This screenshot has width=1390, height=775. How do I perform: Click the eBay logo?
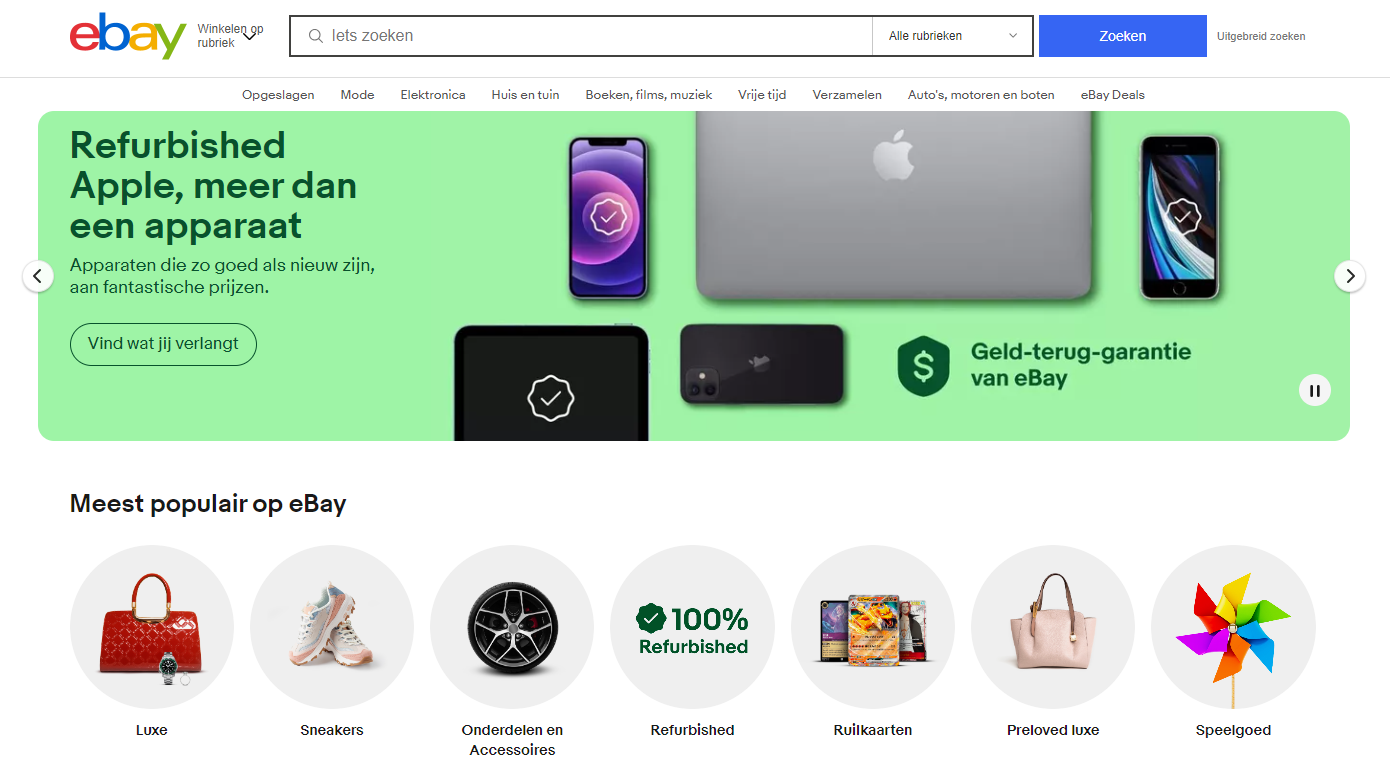[128, 36]
